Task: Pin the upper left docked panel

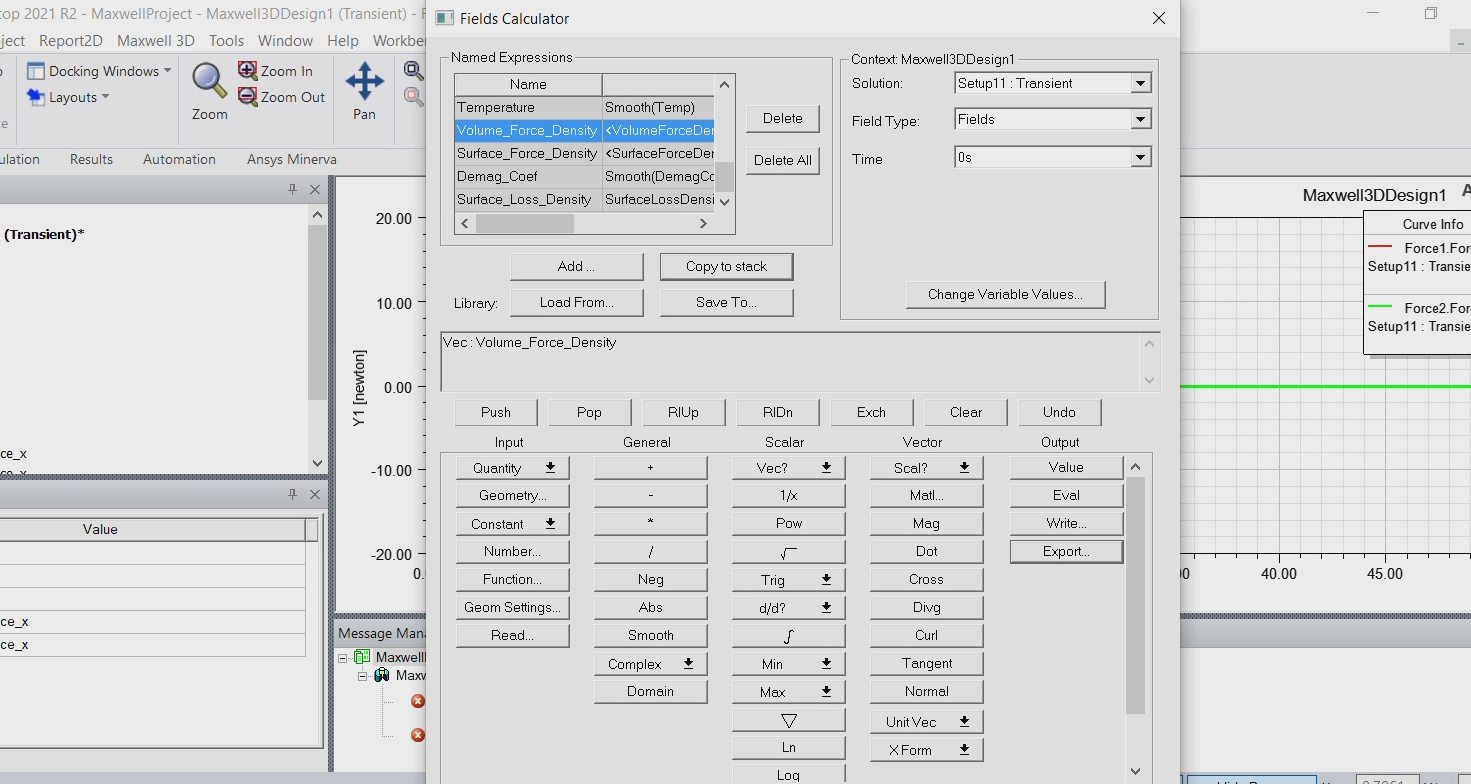Action: point(293,189)
